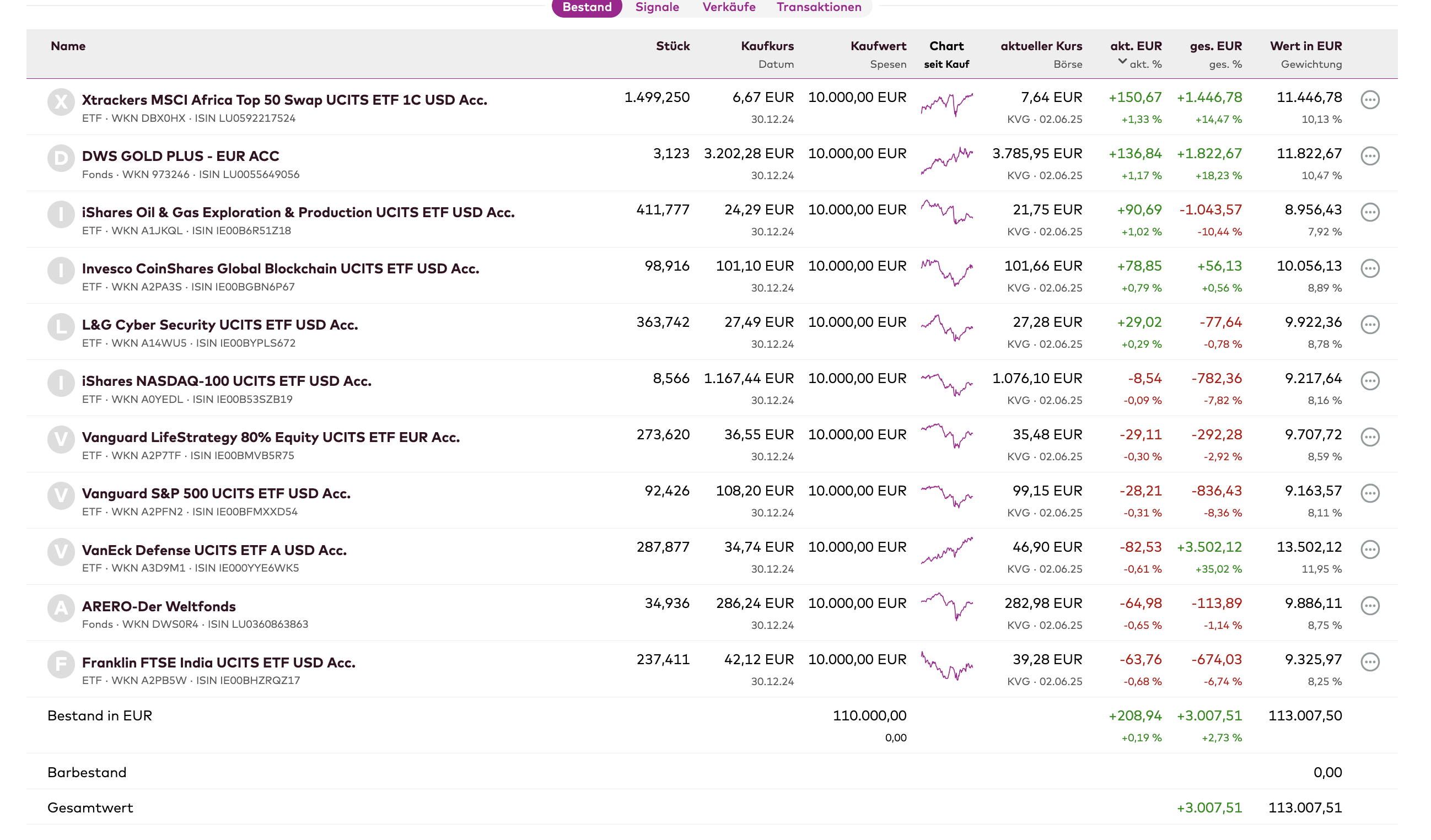Open more-options for iShares NASDAQ-100 row
Screen dimensions: 1431x840
pyautogui.click(x=1370, y=380)
